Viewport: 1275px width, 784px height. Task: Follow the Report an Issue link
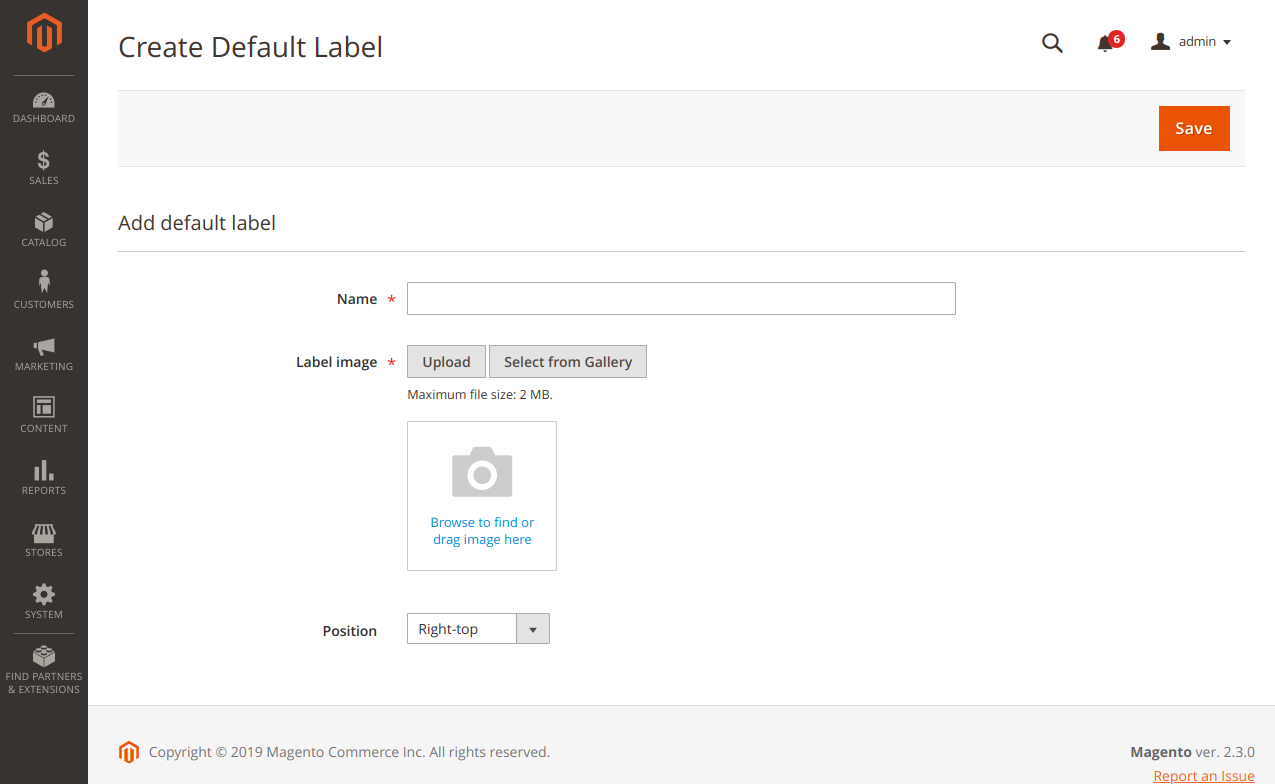[1204, 776]
